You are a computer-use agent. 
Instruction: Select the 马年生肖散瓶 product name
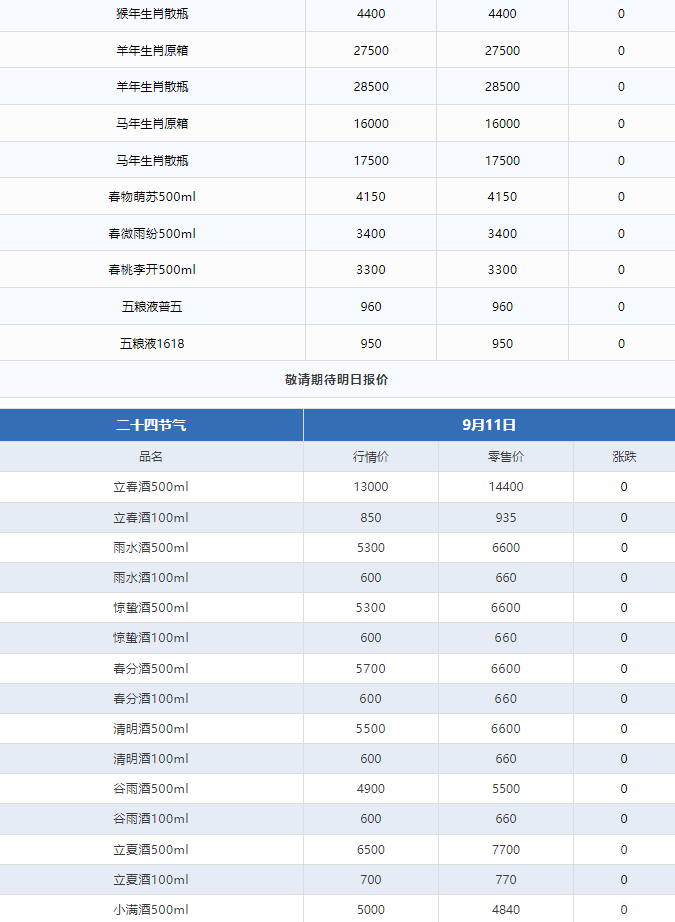click(152, 161)
